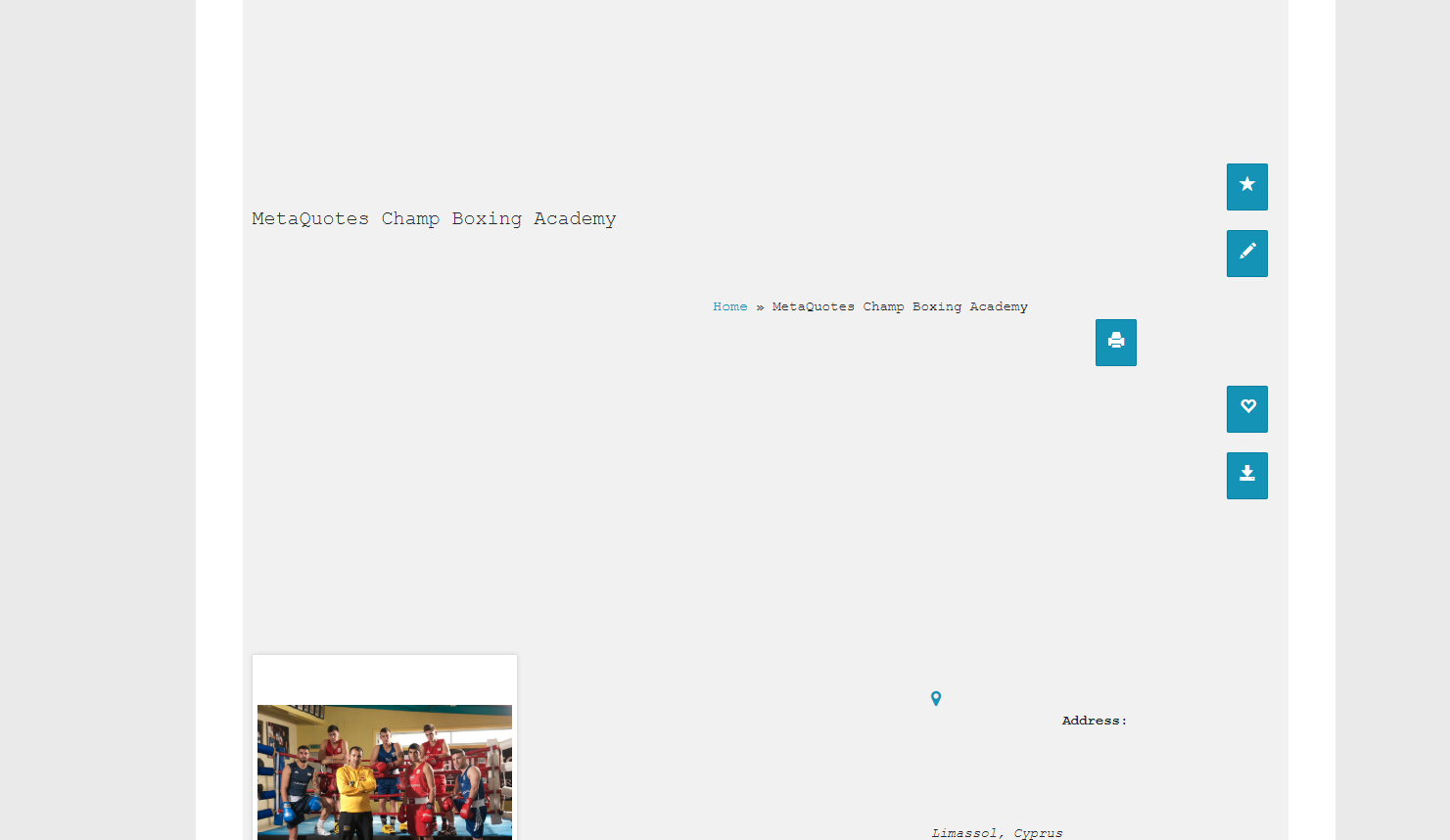Viewport: 1450px width, 840px height.
Task: Click the star favorite button
Action: (x=1246, y=187)
